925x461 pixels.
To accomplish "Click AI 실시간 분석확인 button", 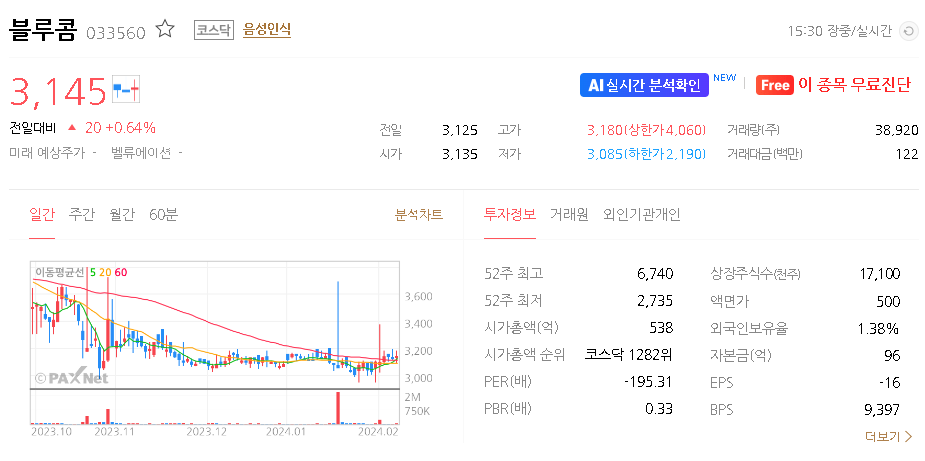I will pos(644,85).
